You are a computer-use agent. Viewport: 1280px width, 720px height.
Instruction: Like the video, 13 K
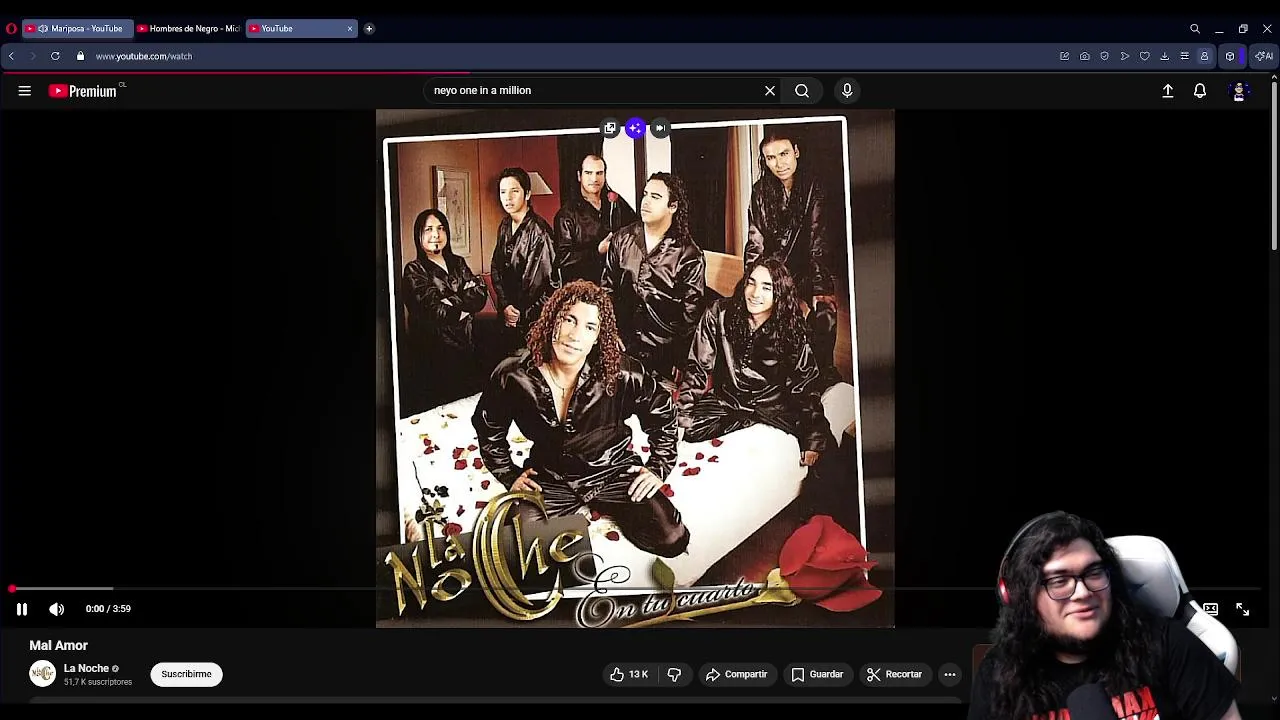[629, 675]
